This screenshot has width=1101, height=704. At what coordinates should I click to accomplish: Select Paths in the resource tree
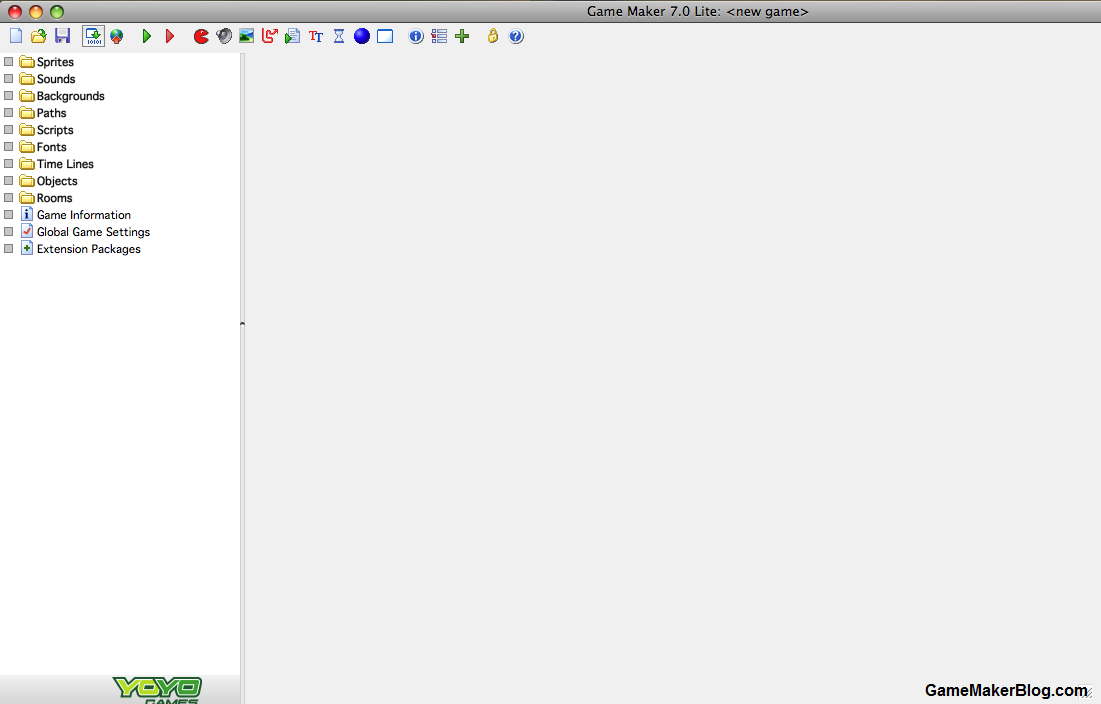51,113
